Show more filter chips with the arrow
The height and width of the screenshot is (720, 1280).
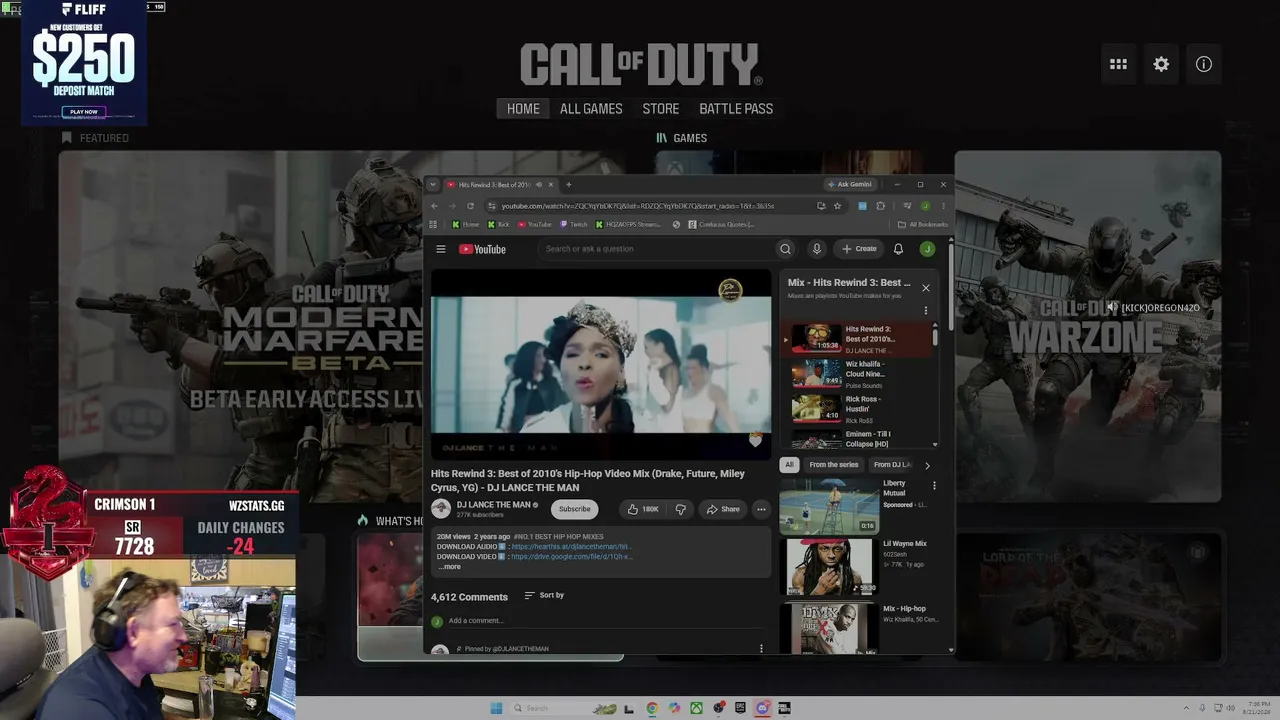pos(927,465)
